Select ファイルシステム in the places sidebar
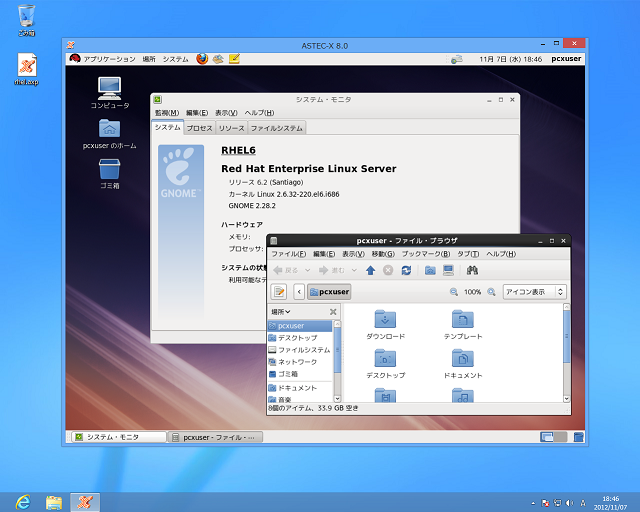Image resolution: width=640 pixels, height=512 pixels. [x=300, y=350]
